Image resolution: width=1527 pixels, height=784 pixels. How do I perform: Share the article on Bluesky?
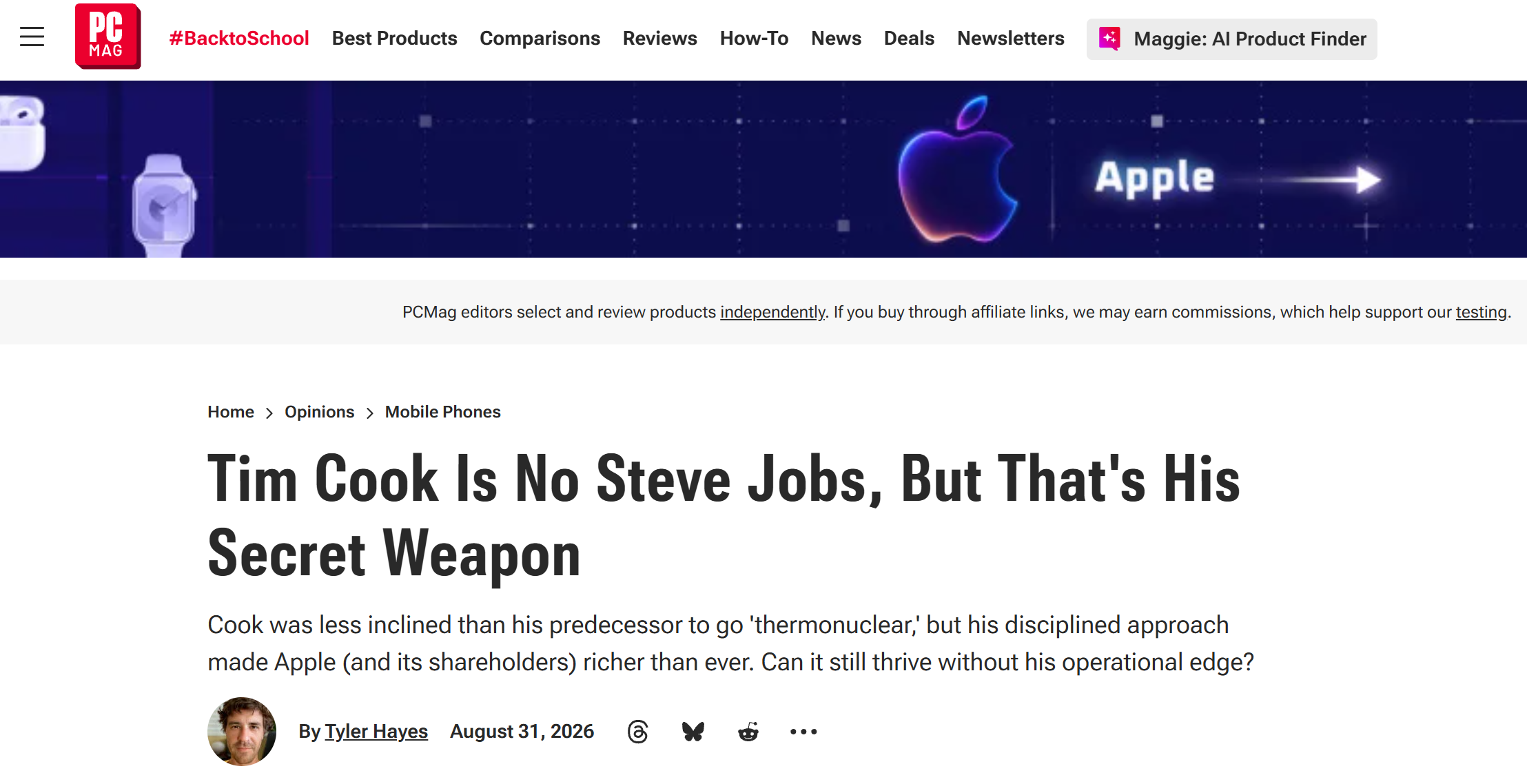click(x=693, y=732)
